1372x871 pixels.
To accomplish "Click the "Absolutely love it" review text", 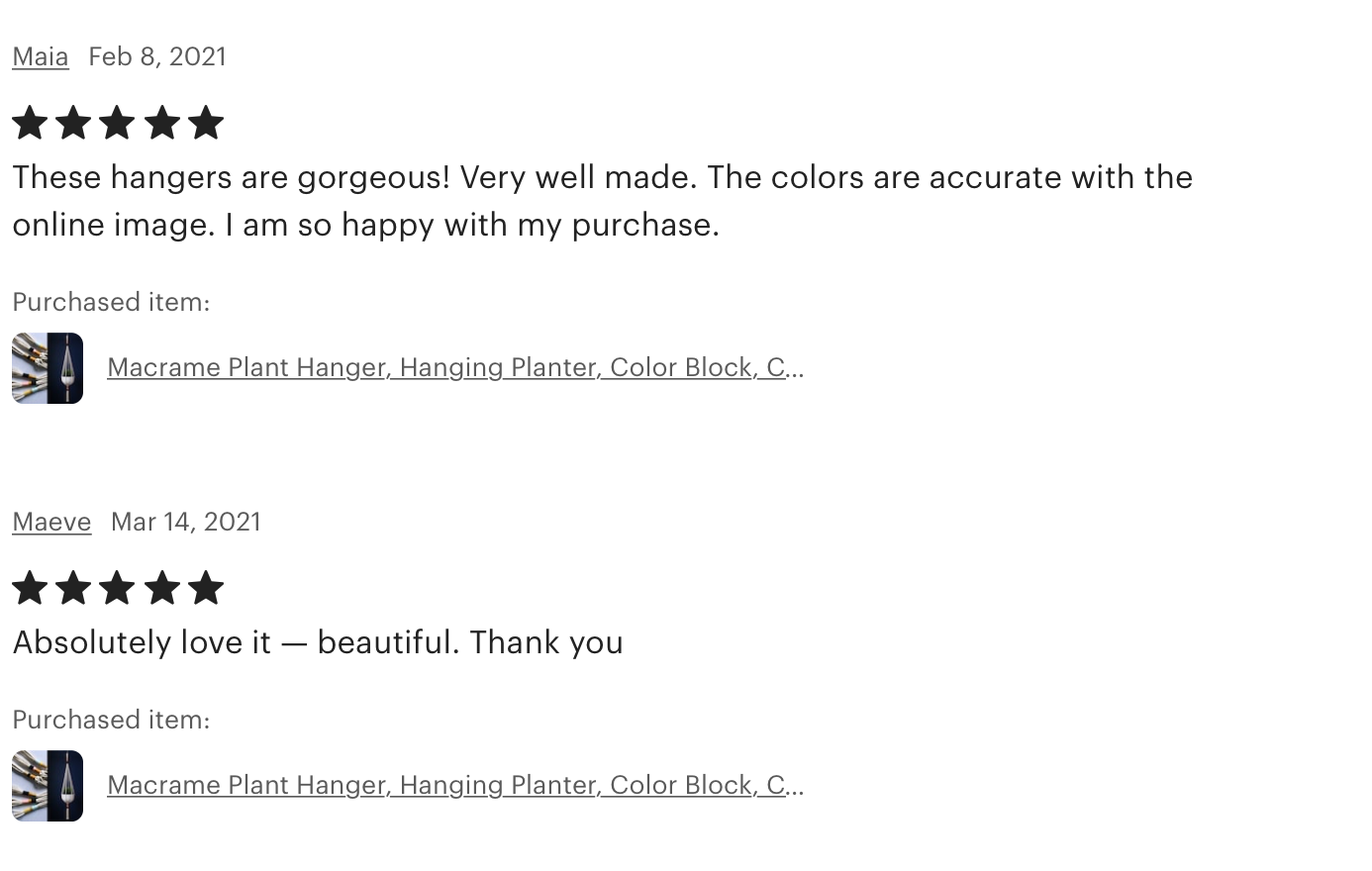I will click(318, 642).
